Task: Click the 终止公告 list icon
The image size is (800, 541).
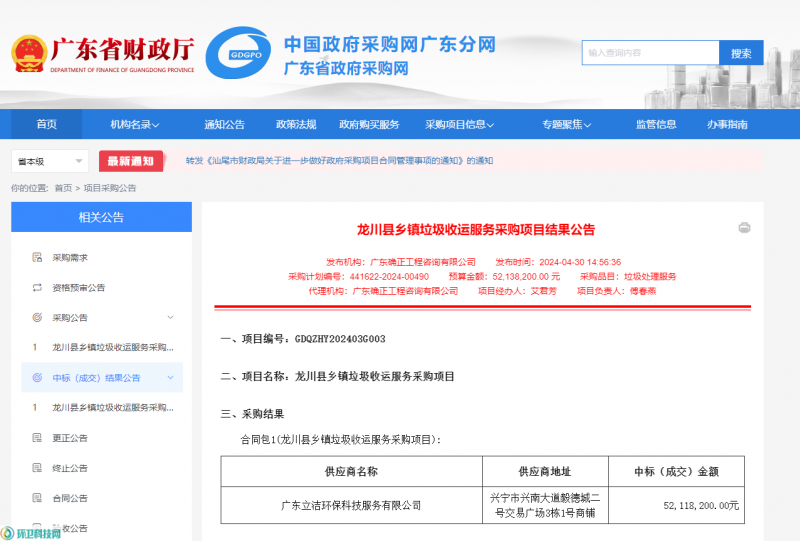Action: point(37,468)
